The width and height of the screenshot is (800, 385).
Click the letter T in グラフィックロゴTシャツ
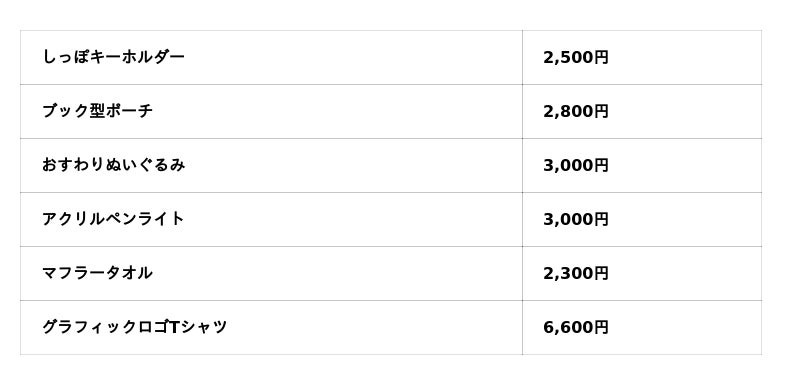[x=174, y=327]
